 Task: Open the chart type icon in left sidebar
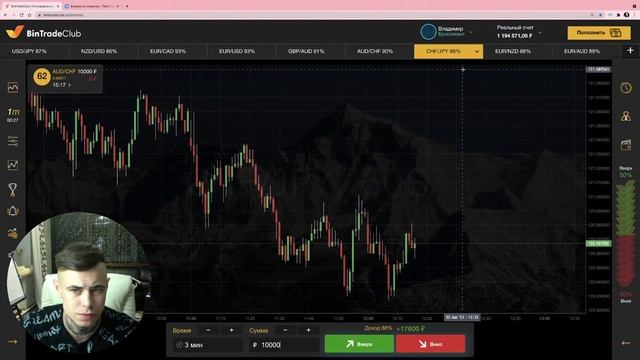[13, 87]
